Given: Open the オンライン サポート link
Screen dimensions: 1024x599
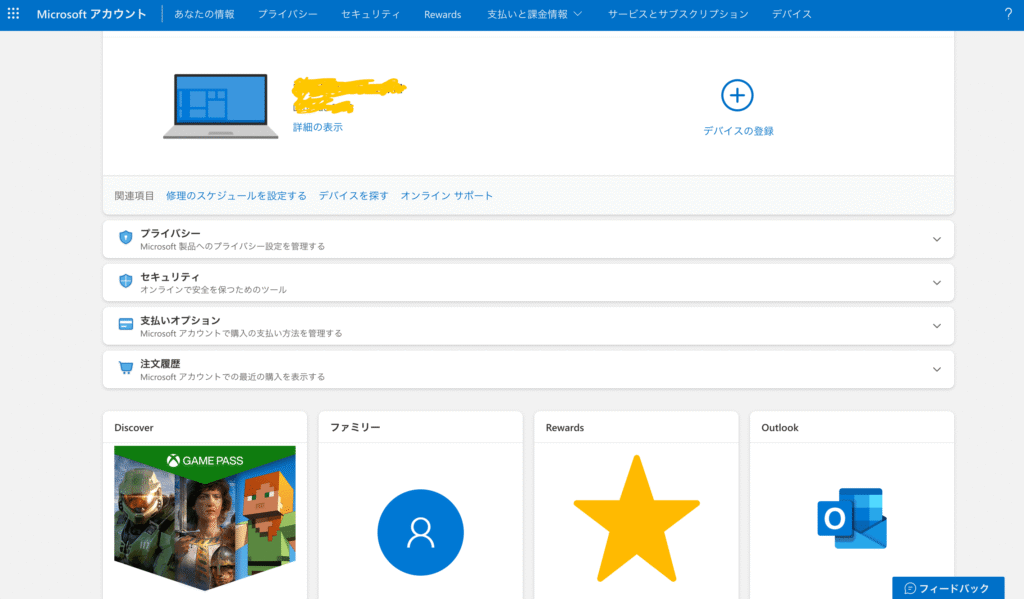Looking at the screenshot, I should pyautogui.click(x=447, y=196).
